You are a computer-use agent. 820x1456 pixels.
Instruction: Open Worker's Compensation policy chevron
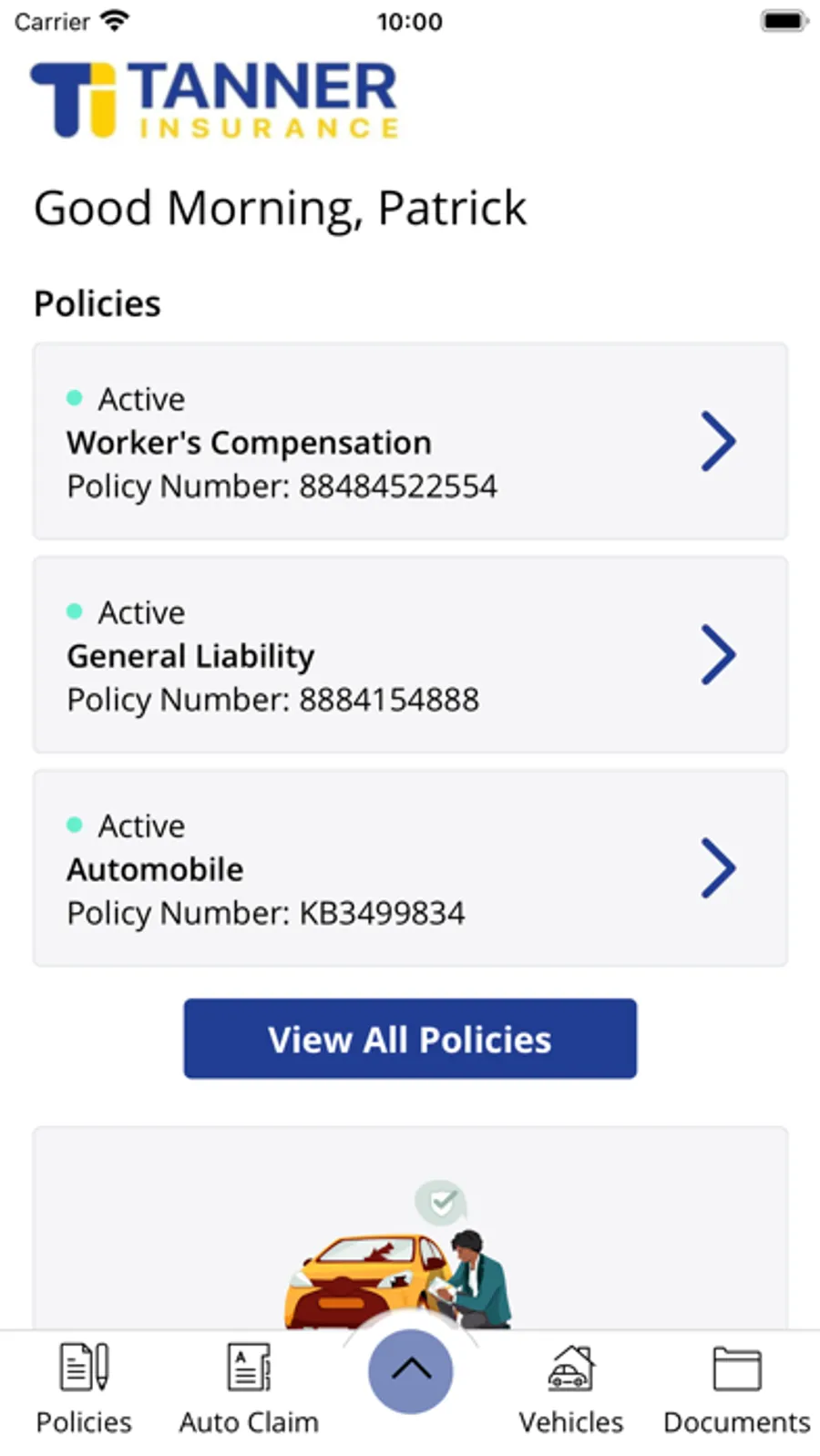click(x=718, y=441)
